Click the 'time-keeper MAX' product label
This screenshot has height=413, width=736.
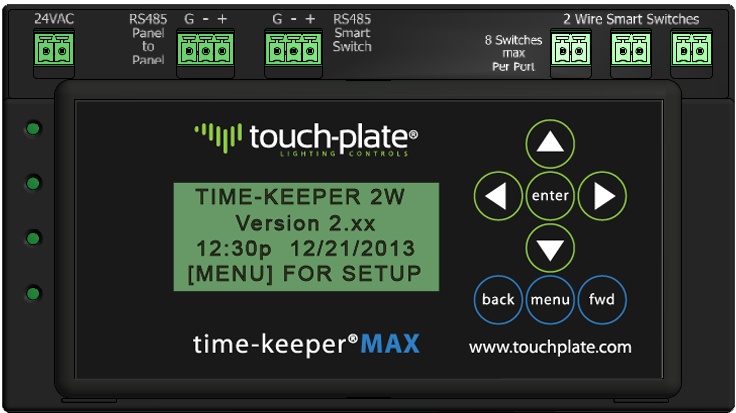tap(306, 344)
